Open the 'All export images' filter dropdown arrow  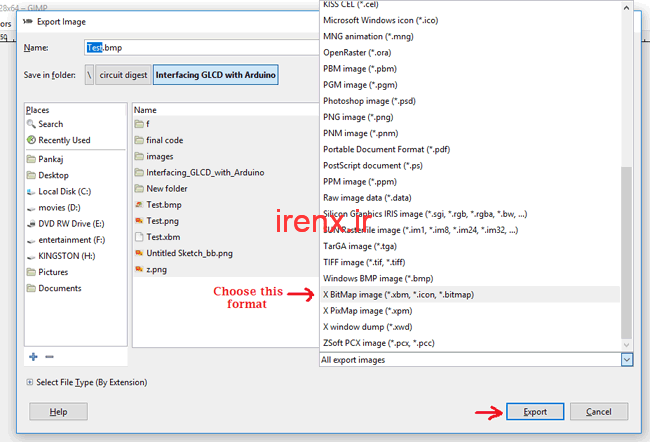pyautogui.click(x=627, y=359)
